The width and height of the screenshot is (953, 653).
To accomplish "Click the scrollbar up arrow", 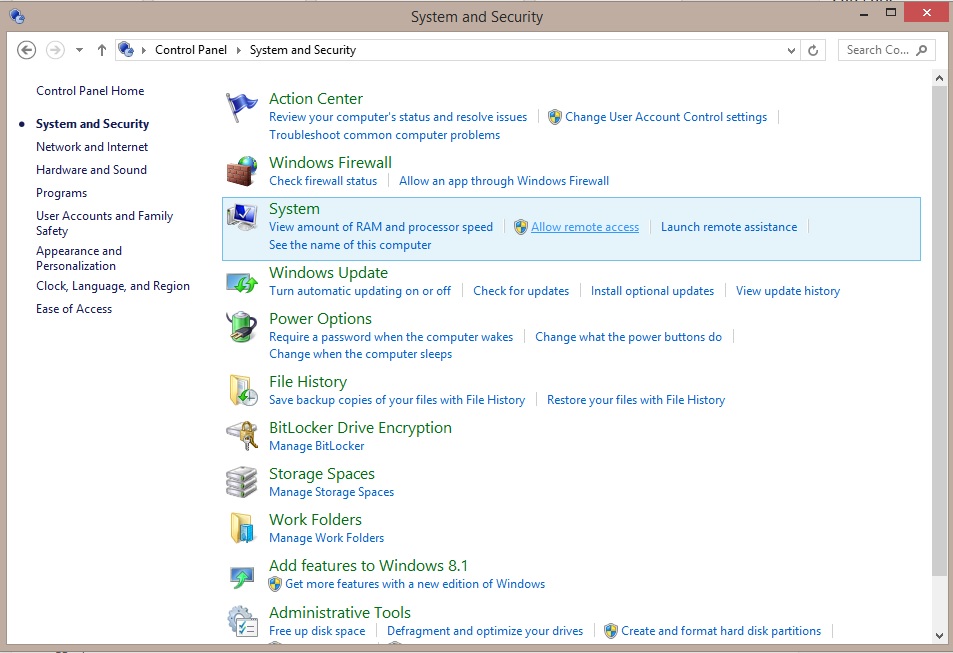I will 939,78.
